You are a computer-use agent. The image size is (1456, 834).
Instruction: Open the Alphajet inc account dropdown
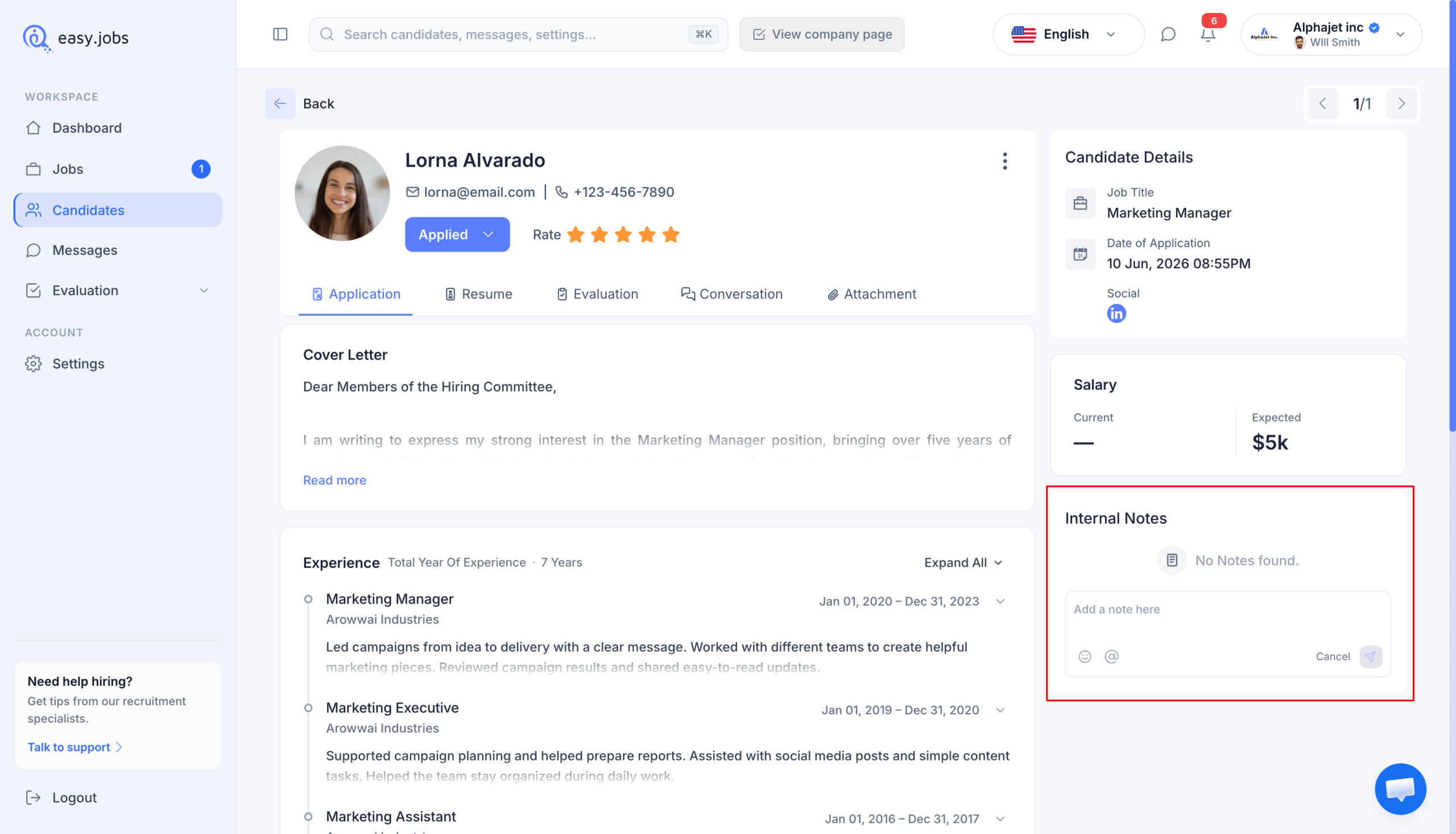pos(1331,34)
